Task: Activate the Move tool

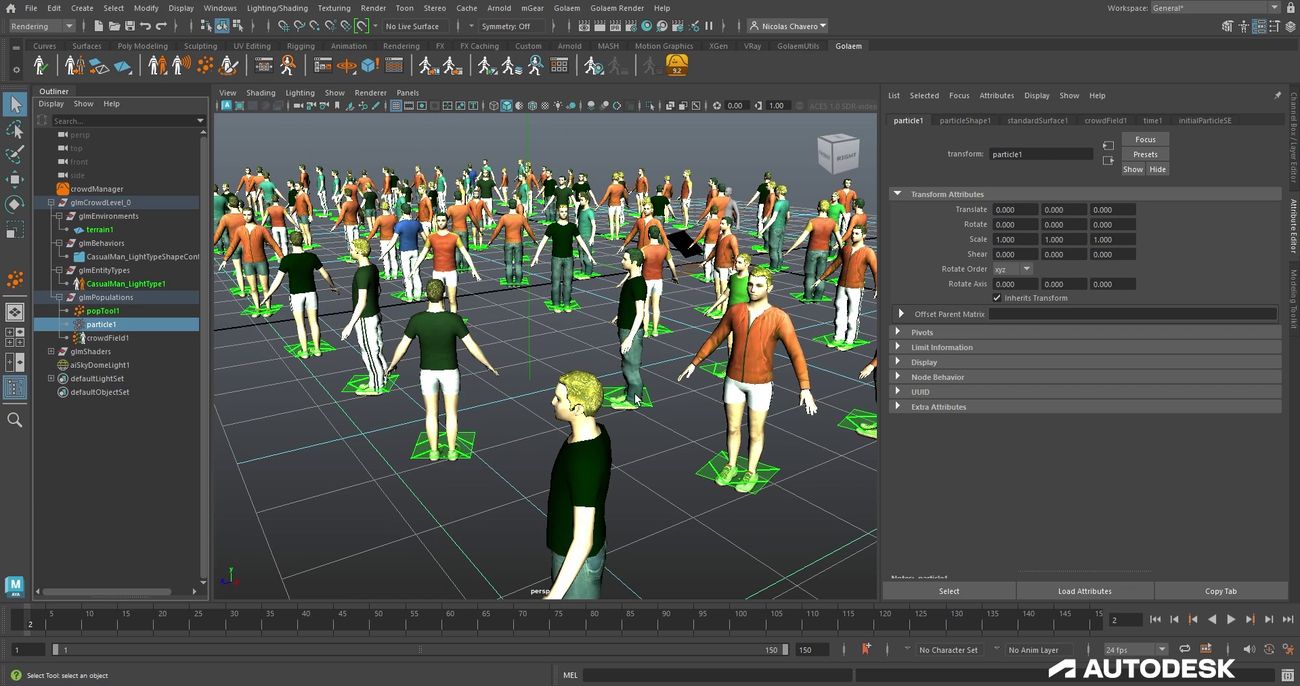Action: point(15,180)
